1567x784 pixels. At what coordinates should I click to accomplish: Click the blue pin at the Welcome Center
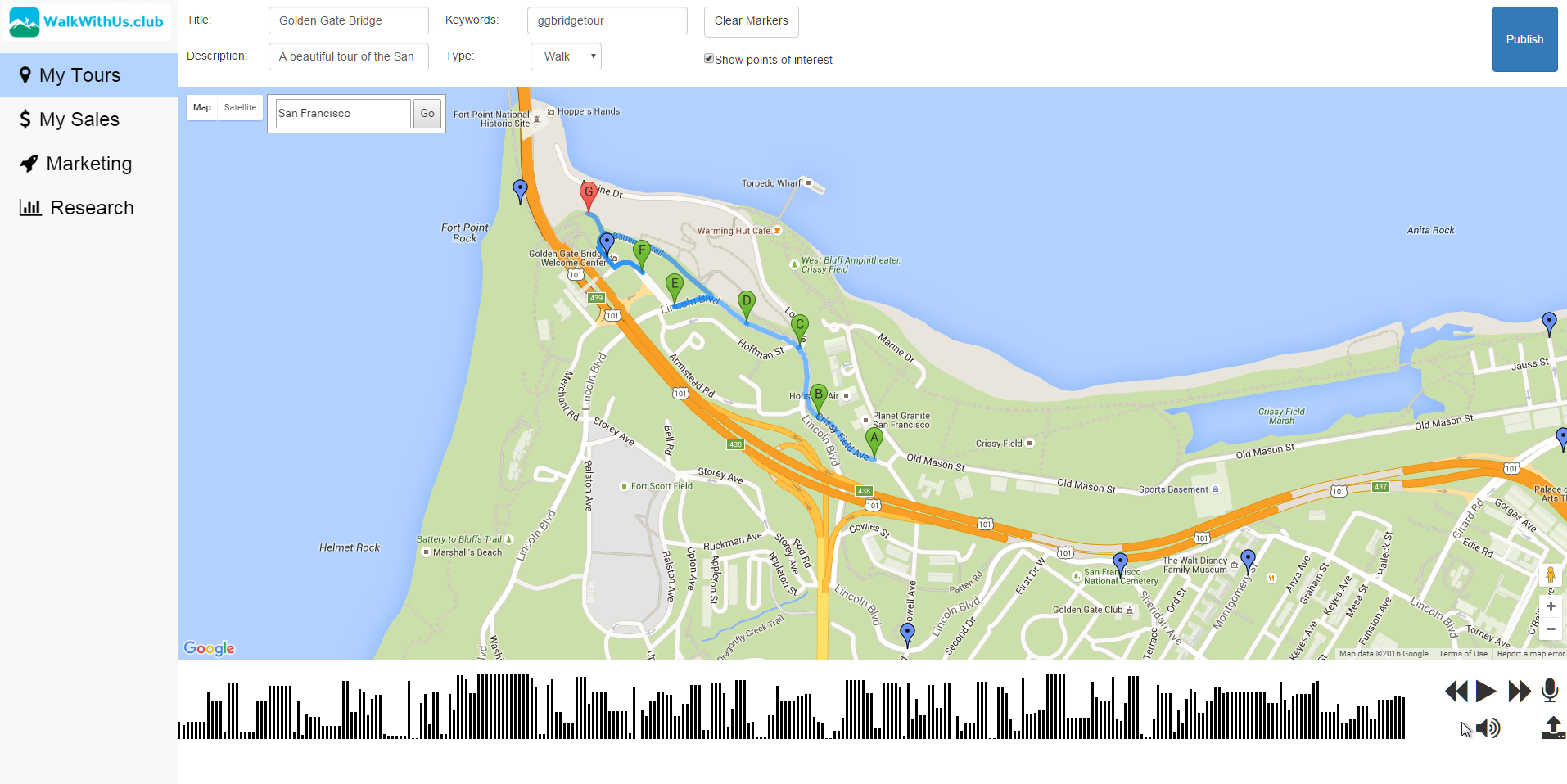pyautogui.click(x=606, y=244)
